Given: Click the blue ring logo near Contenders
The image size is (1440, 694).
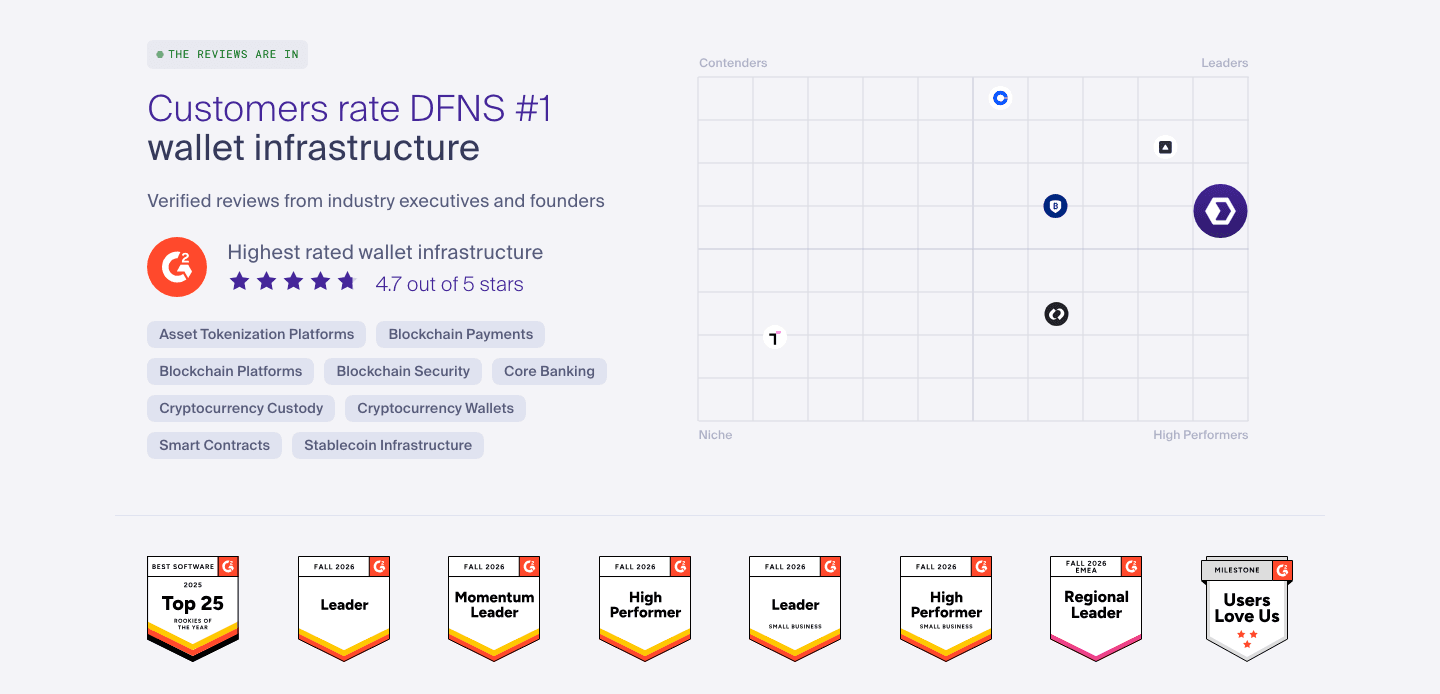Looking at the screenshot, I should (1000, 98).
